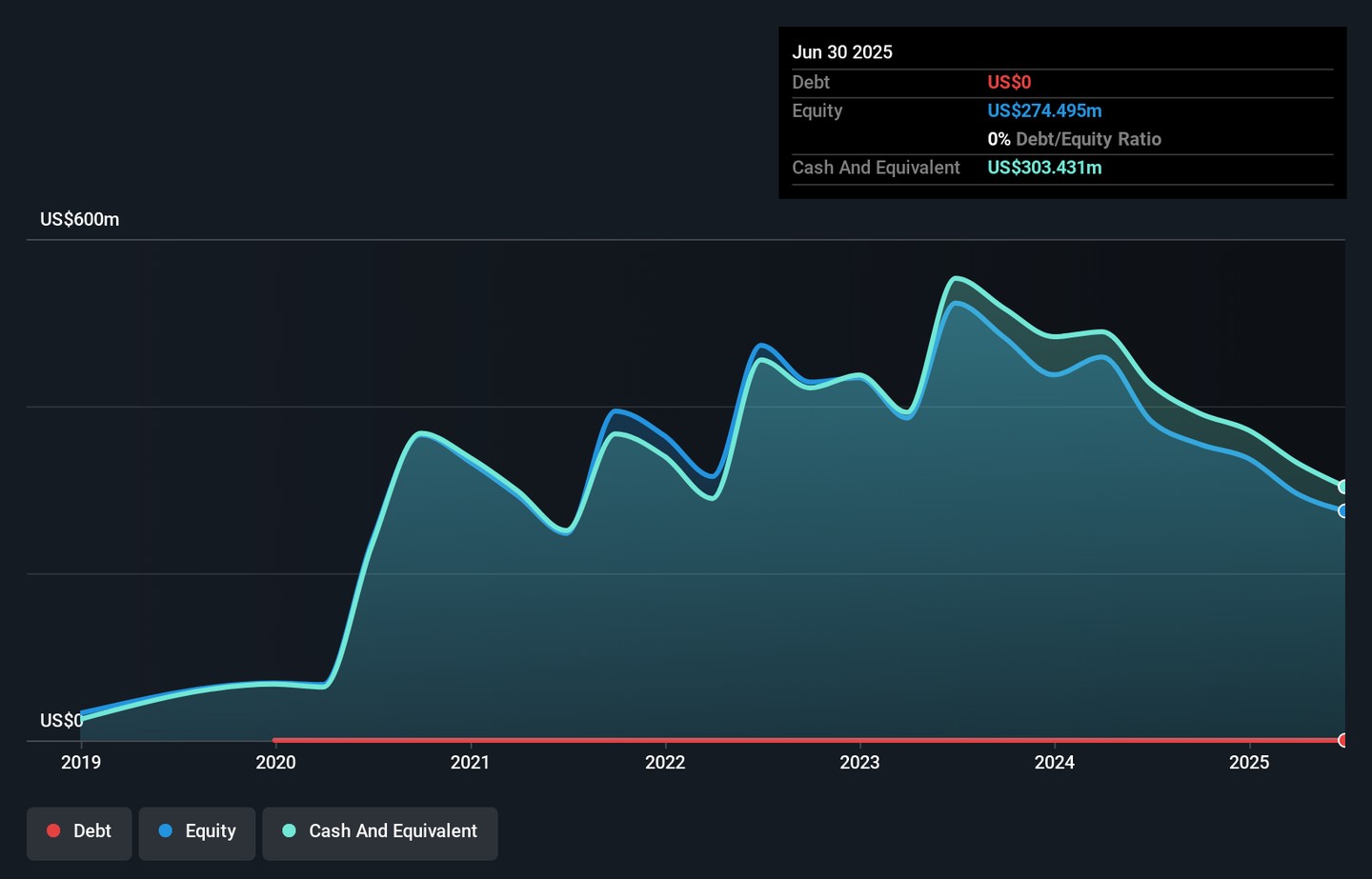Click the blue Equity endpoint marker on chart

pos(1343,511)
